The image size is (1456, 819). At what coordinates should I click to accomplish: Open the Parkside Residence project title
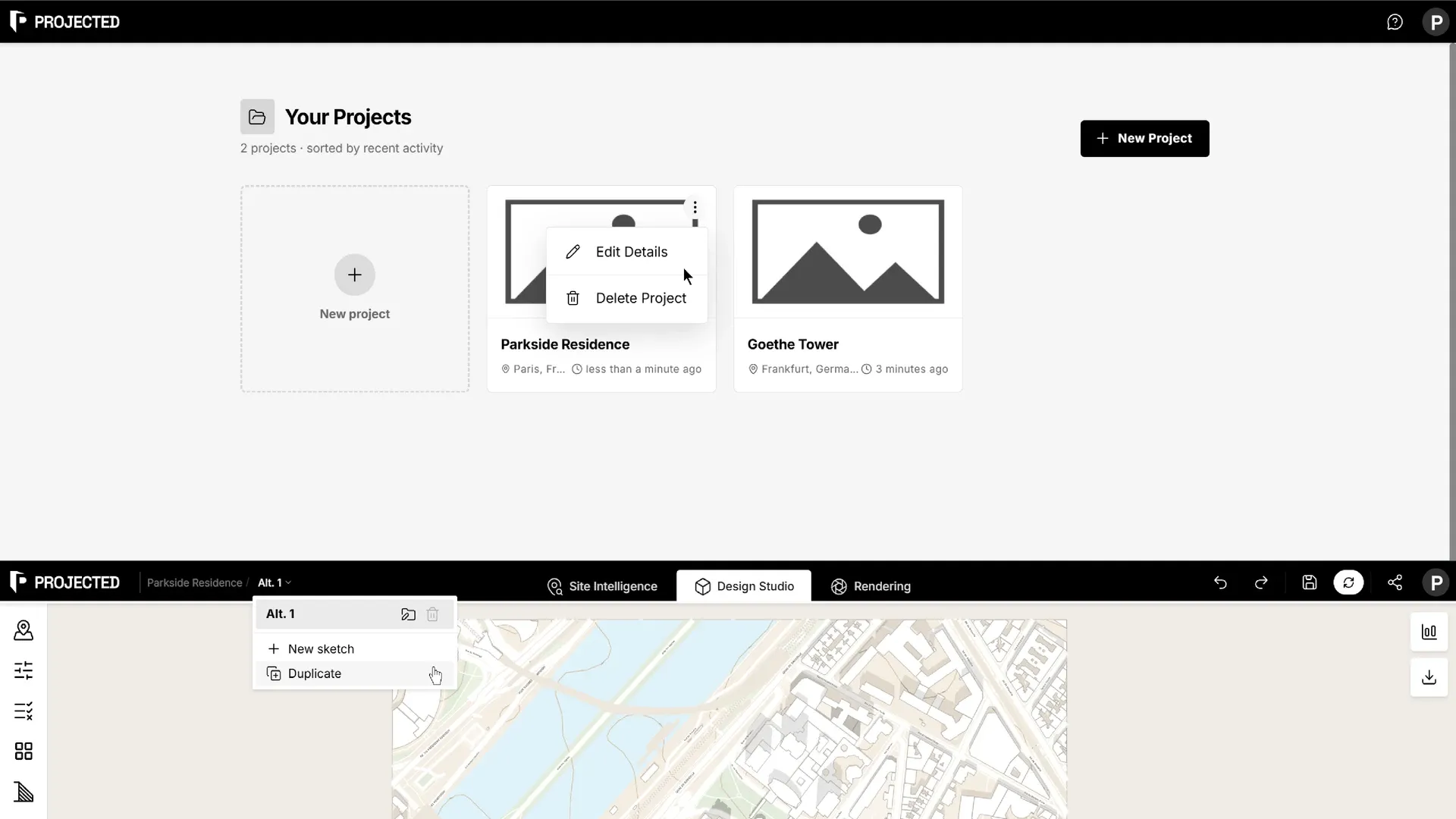tap(565, 344)
